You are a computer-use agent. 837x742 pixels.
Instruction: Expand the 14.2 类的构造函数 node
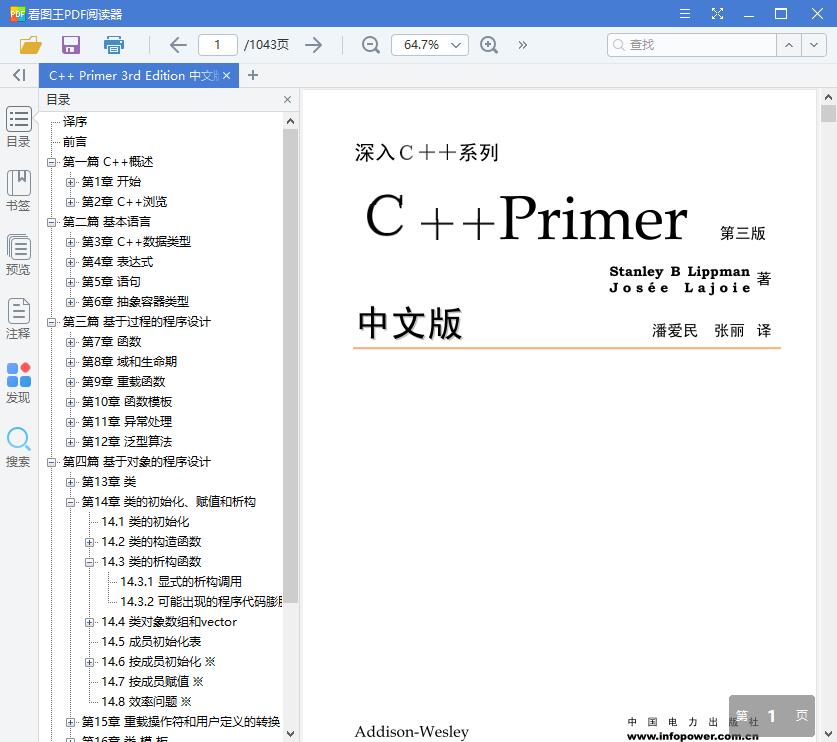90,542
